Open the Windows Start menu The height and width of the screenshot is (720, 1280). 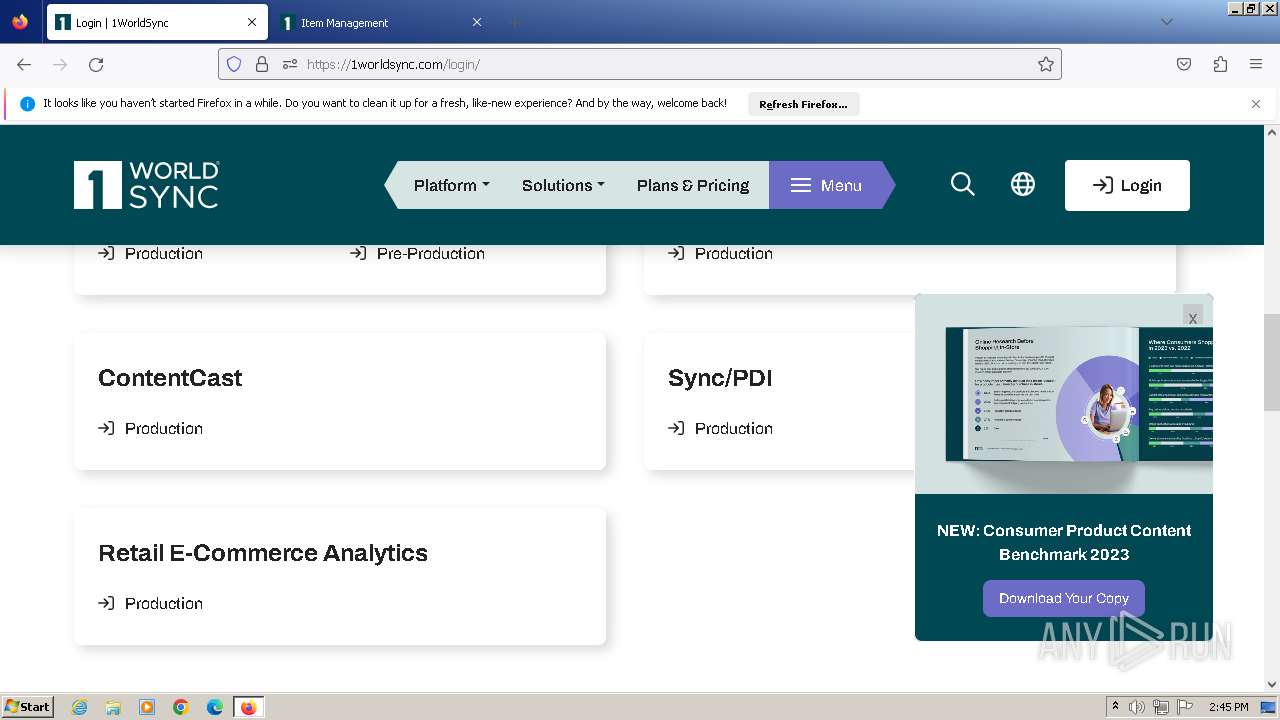[28, 706]
